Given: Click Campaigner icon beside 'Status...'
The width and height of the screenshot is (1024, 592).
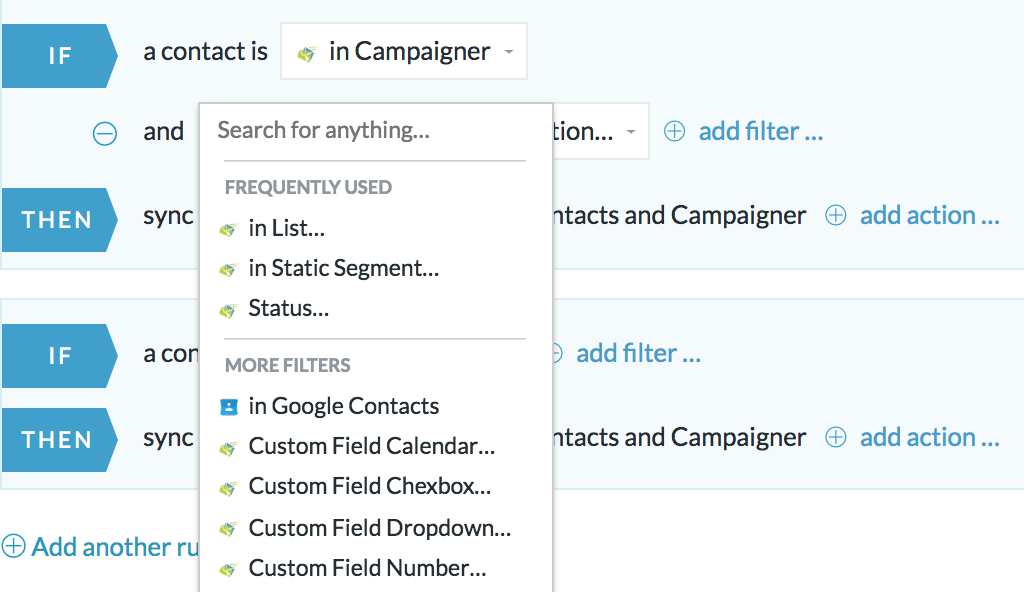Looking at the screenshot, I should (228, 311).
